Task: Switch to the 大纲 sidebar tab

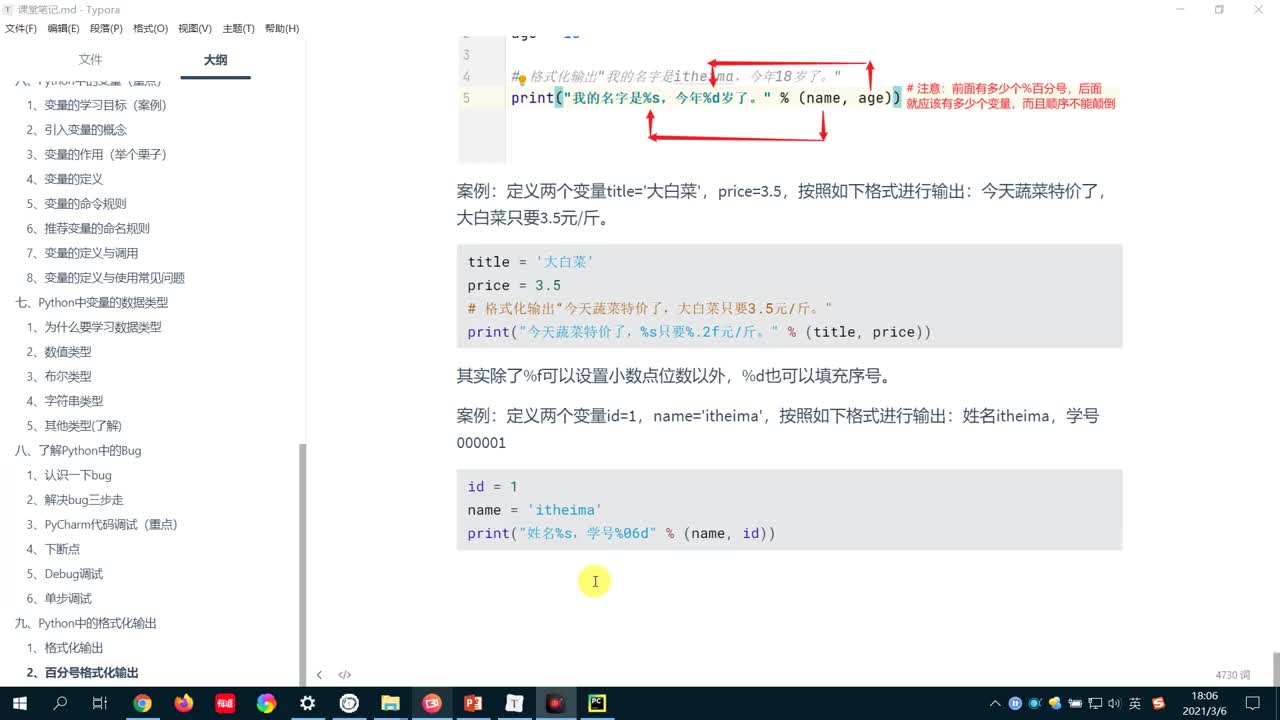Action: [215, 60]
